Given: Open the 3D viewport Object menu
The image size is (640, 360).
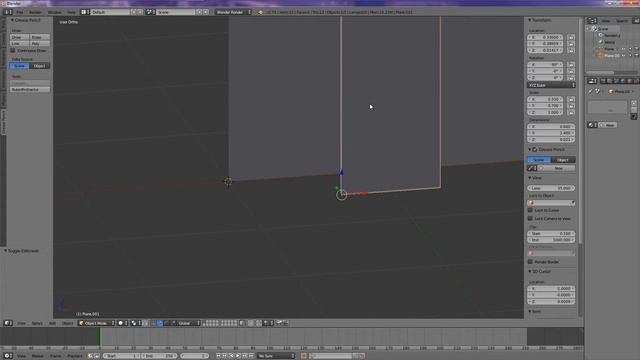Looking at the screenshot, I should point(67,323).
